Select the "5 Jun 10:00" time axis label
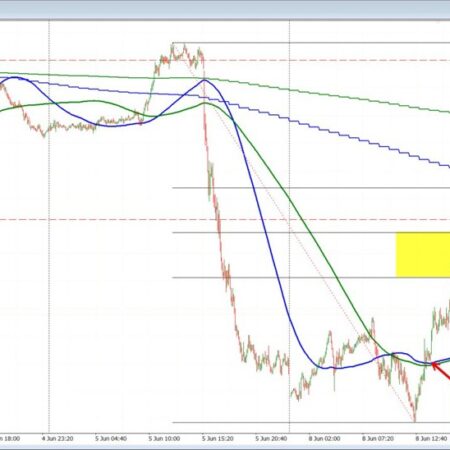This screenshot has width=450, height=450. pos(164,438)
